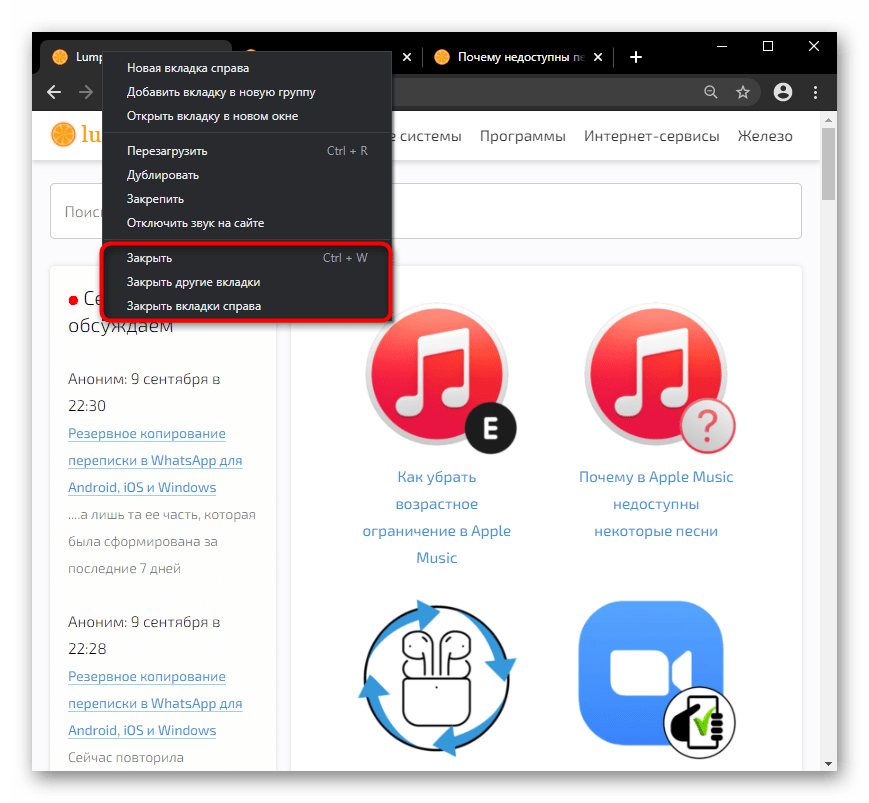Choose 'Закрыть другие вкладки' menu entry
Viewport: 869px width, 803px height.
point(194,282)
